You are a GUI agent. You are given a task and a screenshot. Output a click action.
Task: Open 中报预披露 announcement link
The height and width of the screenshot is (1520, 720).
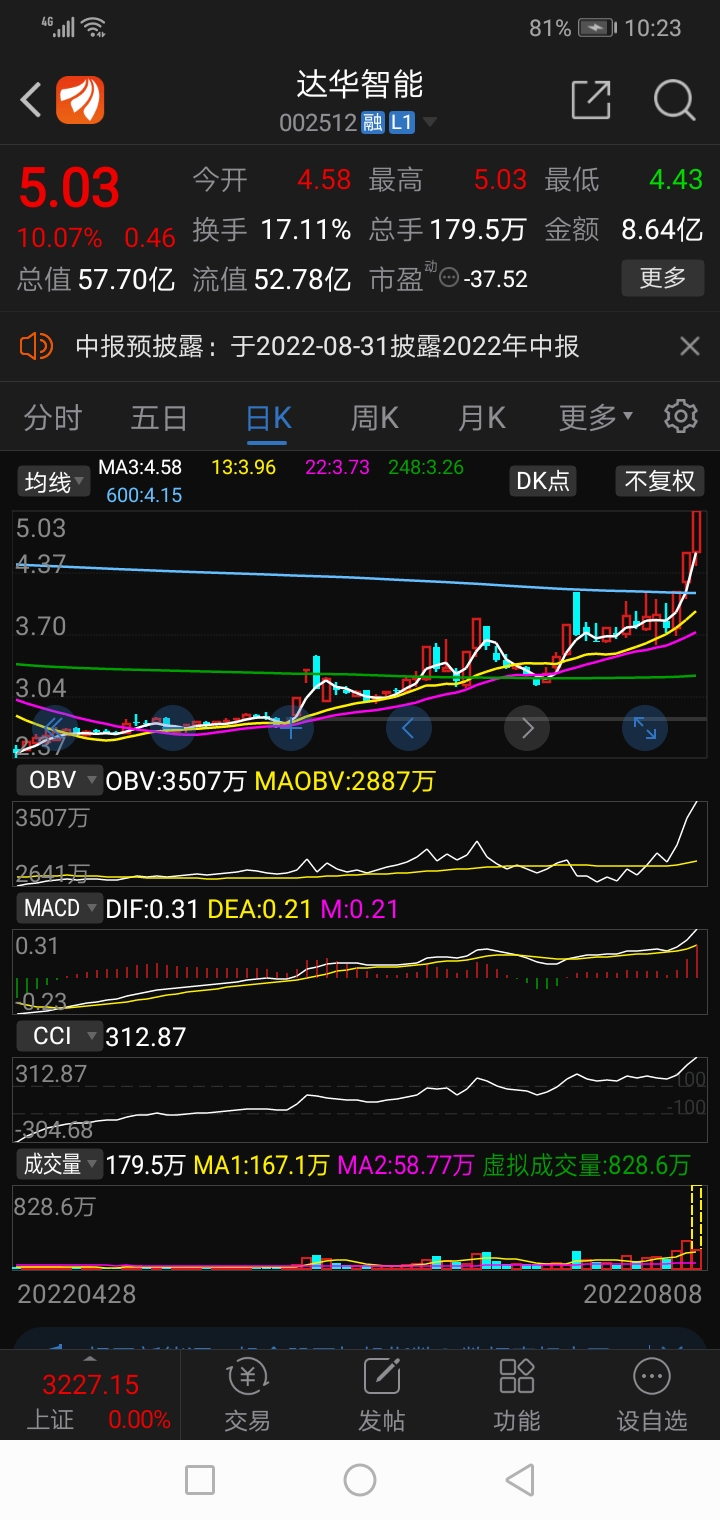coord(328,347)
